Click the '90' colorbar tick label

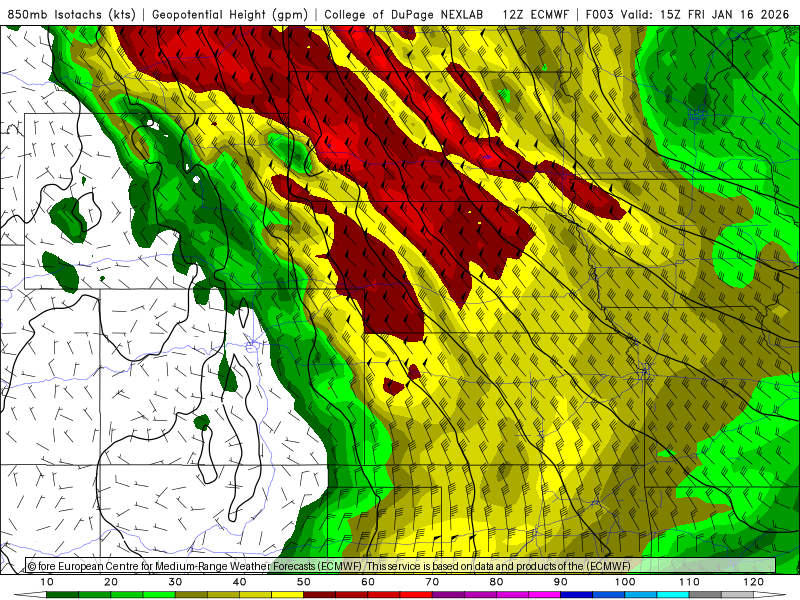561,582
